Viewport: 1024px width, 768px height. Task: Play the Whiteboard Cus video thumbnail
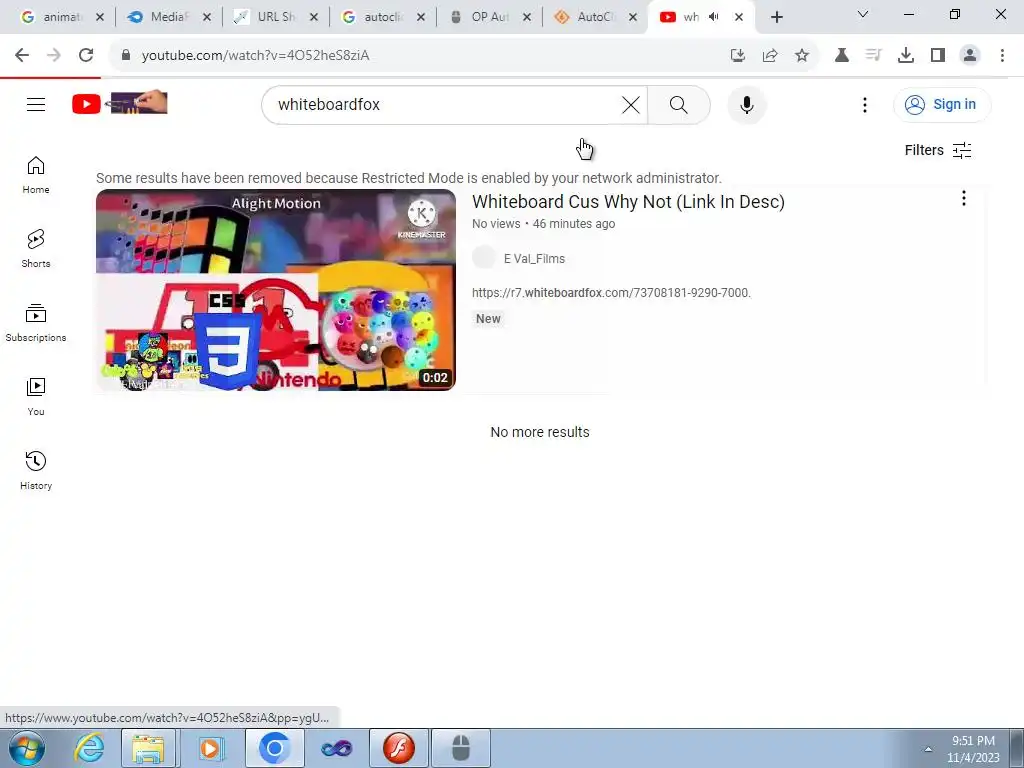(276, 290)
